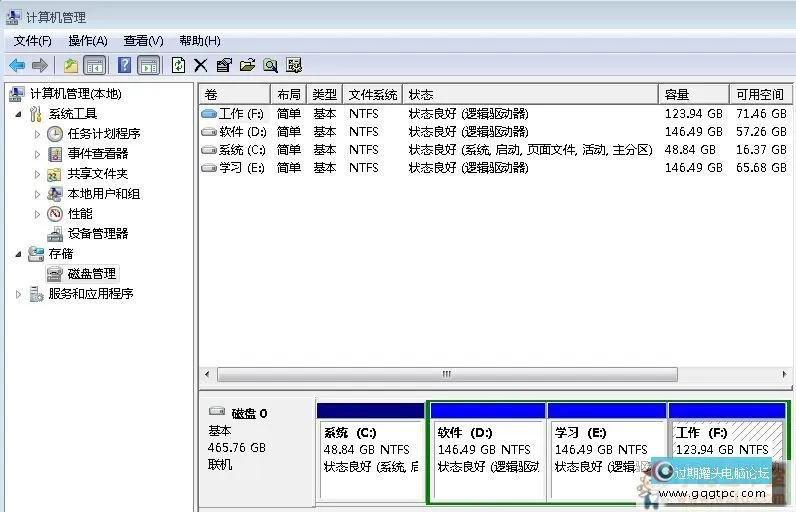Select the 软件 (D:) volume row
This screenshot has height=512, width=796.
tap(495, 132)
